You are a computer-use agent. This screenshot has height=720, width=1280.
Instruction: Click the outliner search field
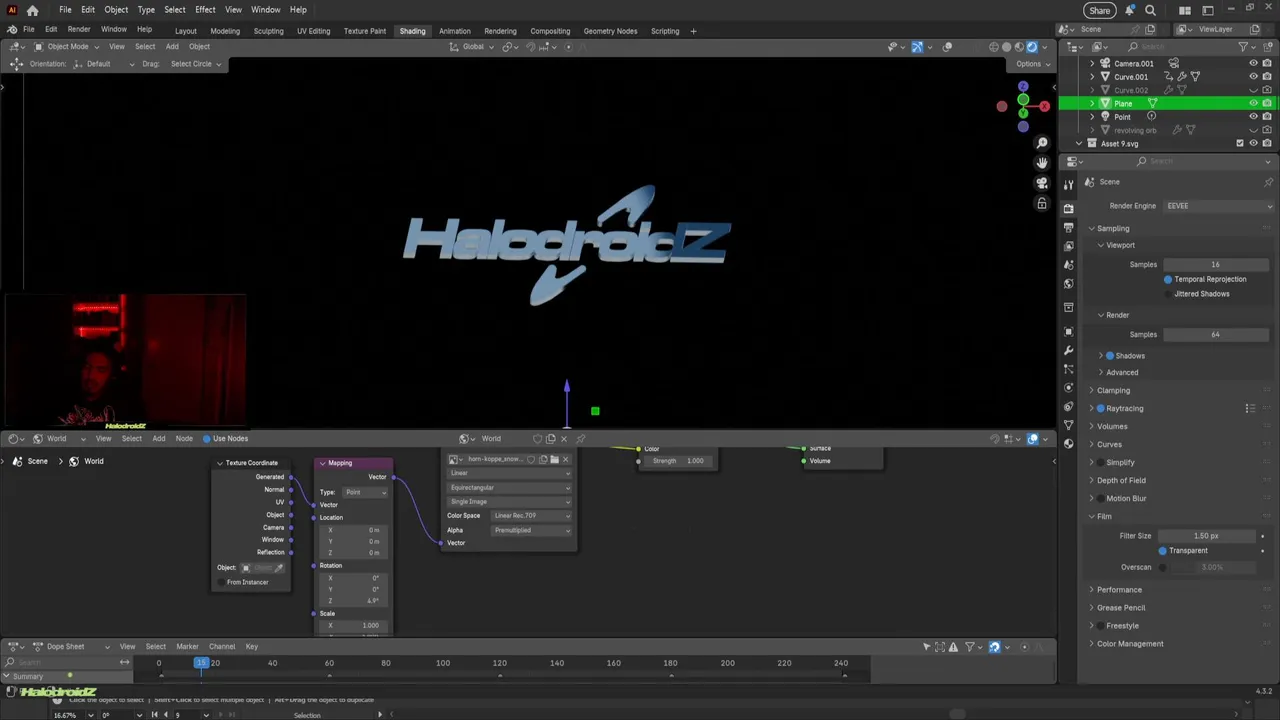(1180, 47)
